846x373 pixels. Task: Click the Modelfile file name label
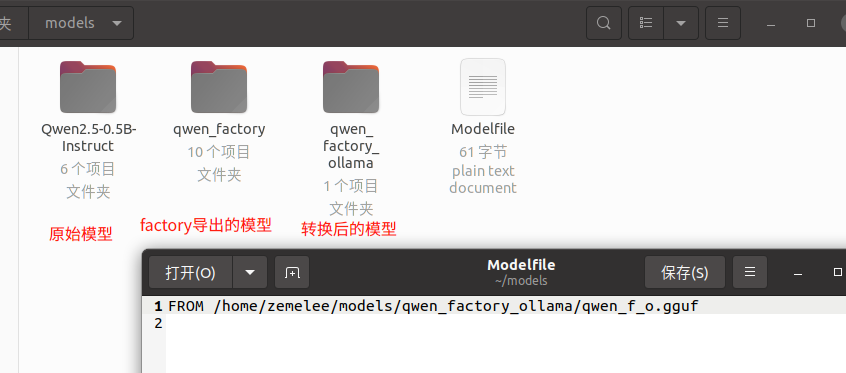(x=483, y=129)
